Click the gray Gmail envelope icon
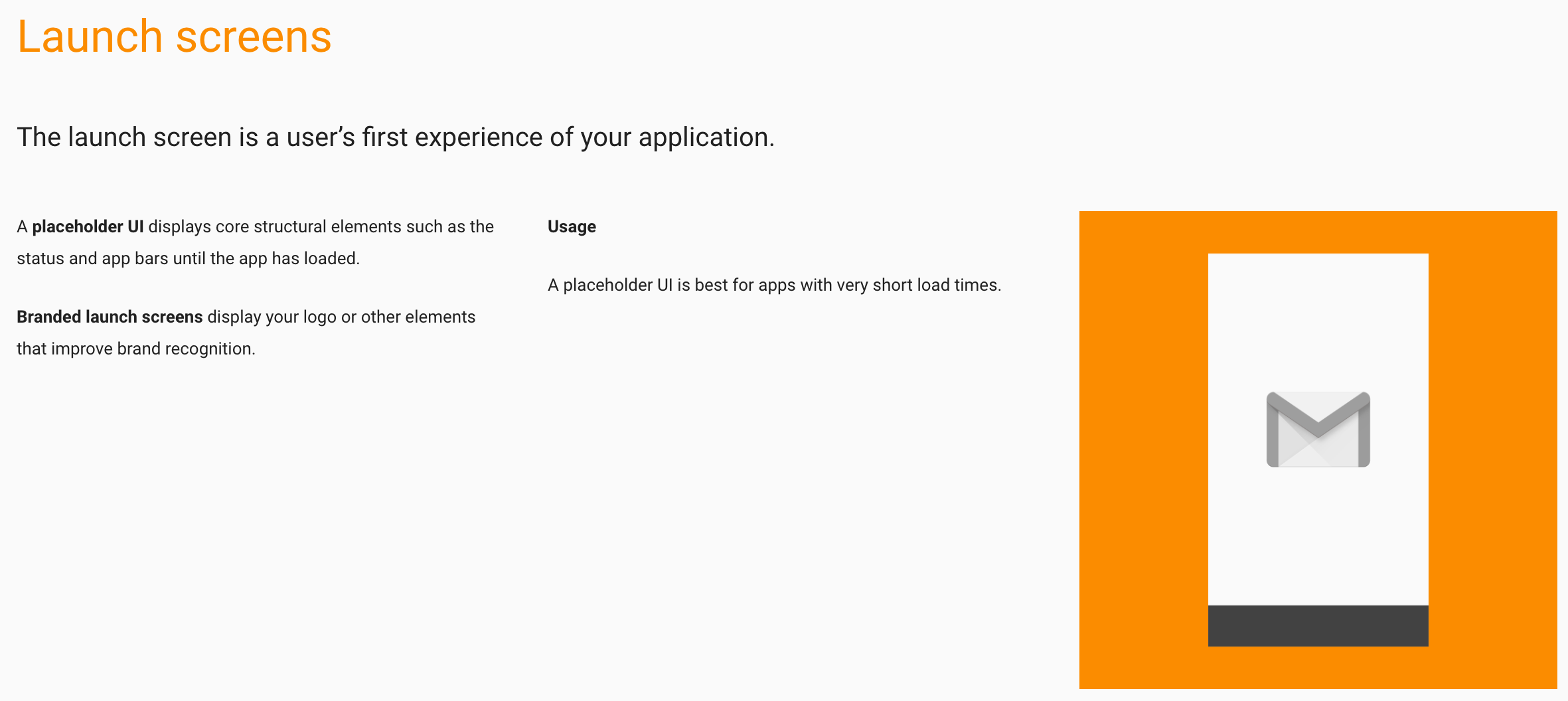 (1318, 429)
